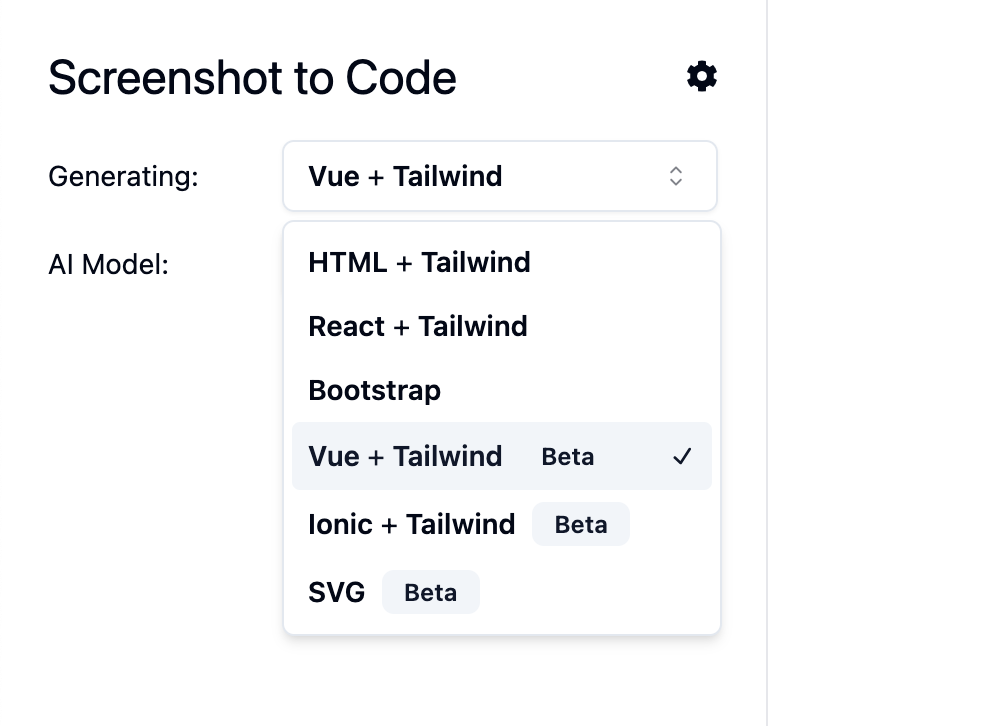Image resolution: width=1008 pixels, height=726 pixels.
Task: Click the checkmark beside Vue + Tailwind
Action: point(682,457)
